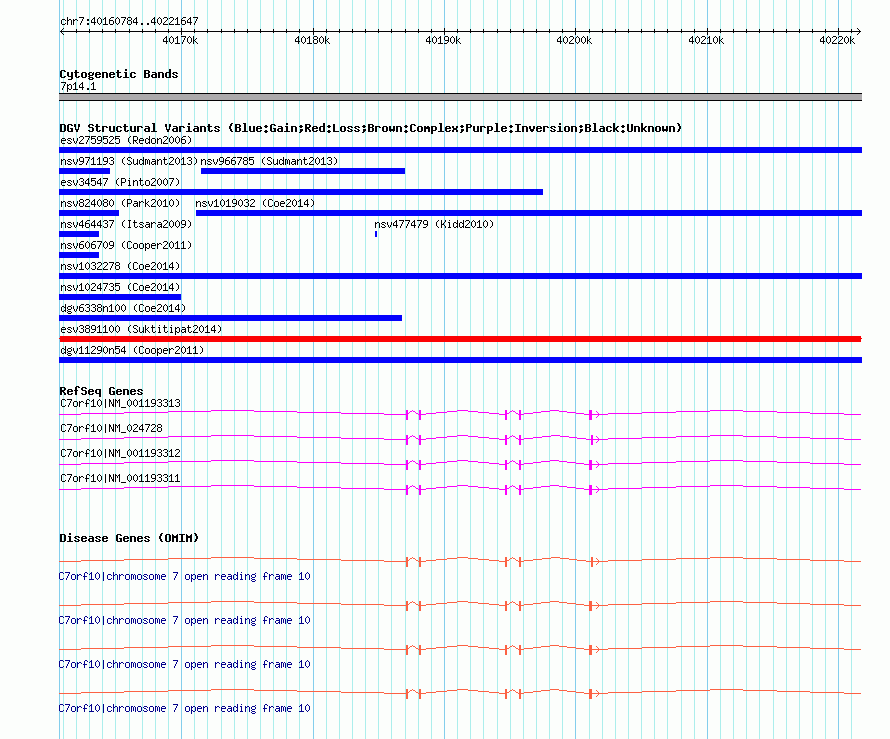Click the tiny blue mark under nsv477479
Screen dimensions: 890x739
pos(376,234)
